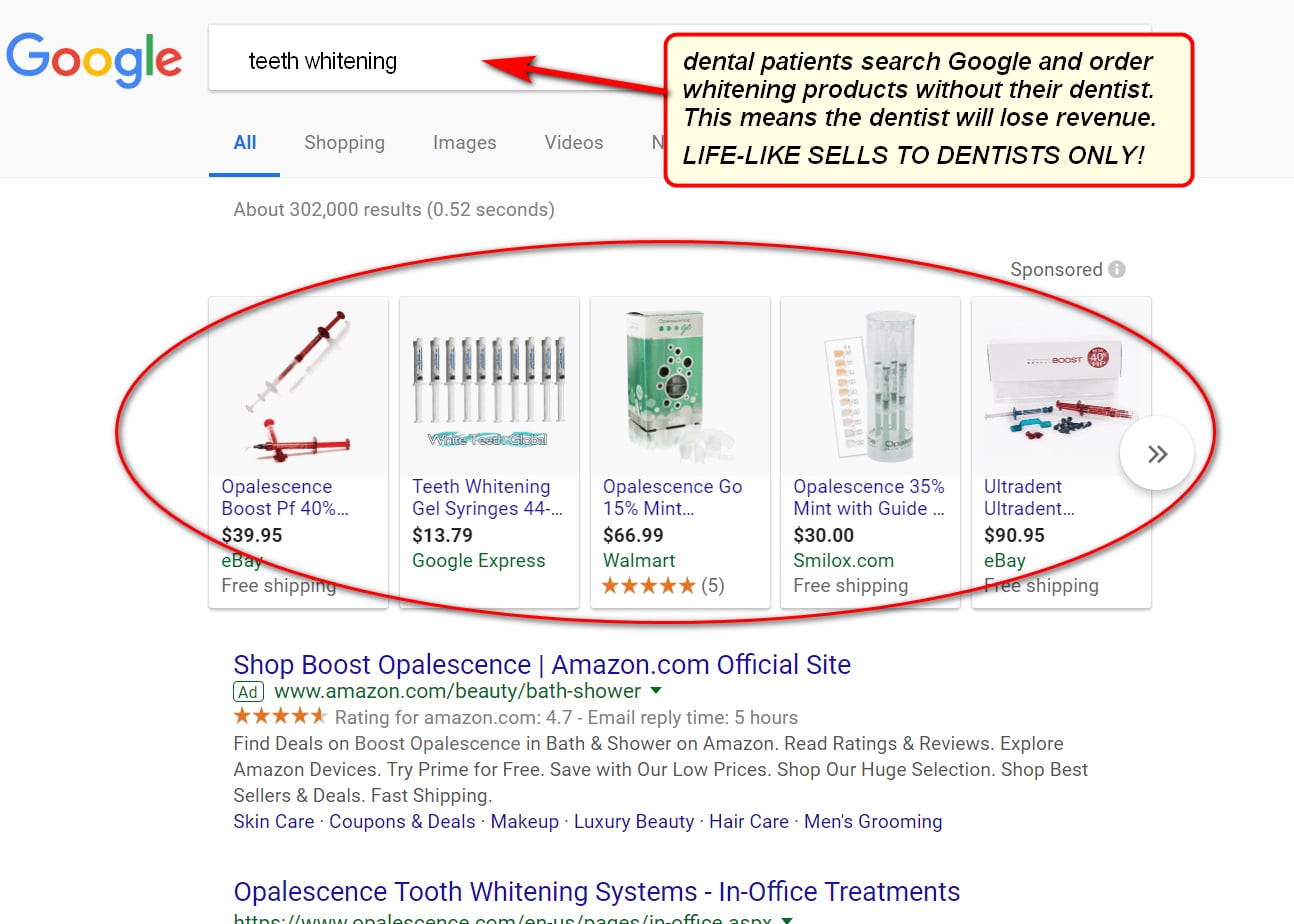Screen dimensions: 1294x924
Task: Follow the Luxury Beauty sitelink
Action: pos(634,822)
